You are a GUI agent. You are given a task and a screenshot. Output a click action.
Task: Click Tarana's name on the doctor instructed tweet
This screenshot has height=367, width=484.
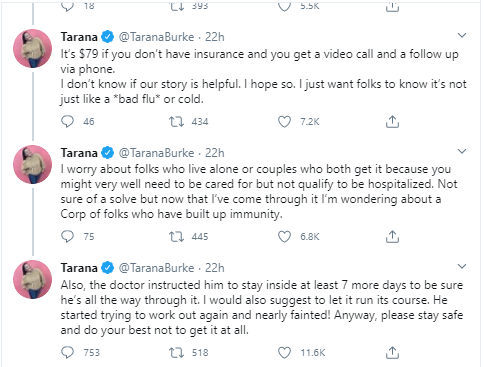(x=79, y=268)
